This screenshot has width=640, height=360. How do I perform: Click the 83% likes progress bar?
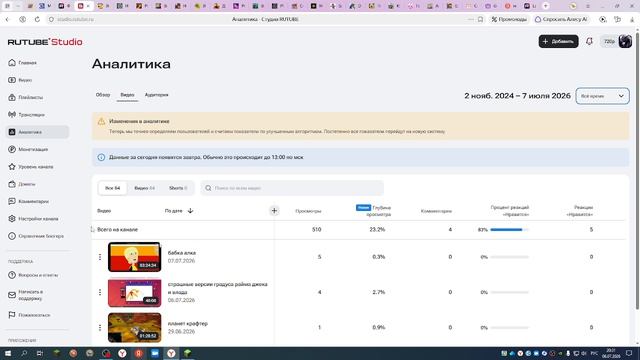click(509, 229)
